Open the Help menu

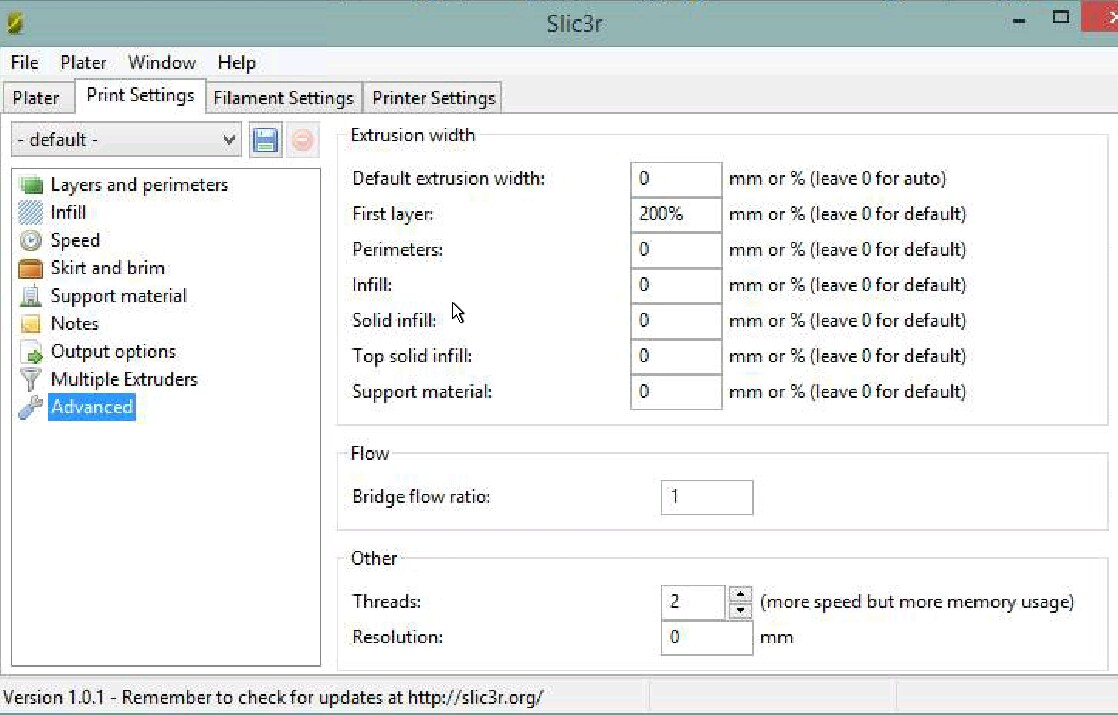[237, 63]
